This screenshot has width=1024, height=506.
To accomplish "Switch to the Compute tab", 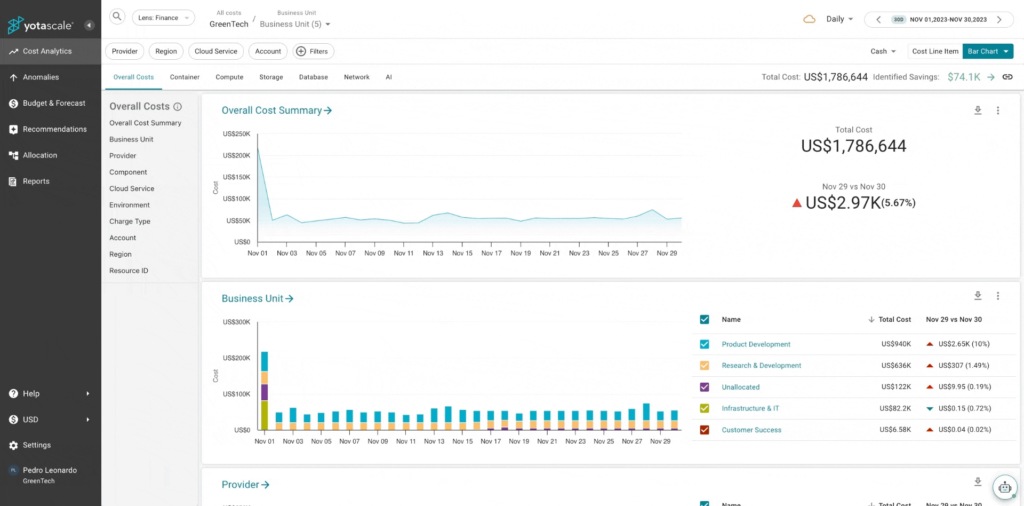I will click(229, 77).
